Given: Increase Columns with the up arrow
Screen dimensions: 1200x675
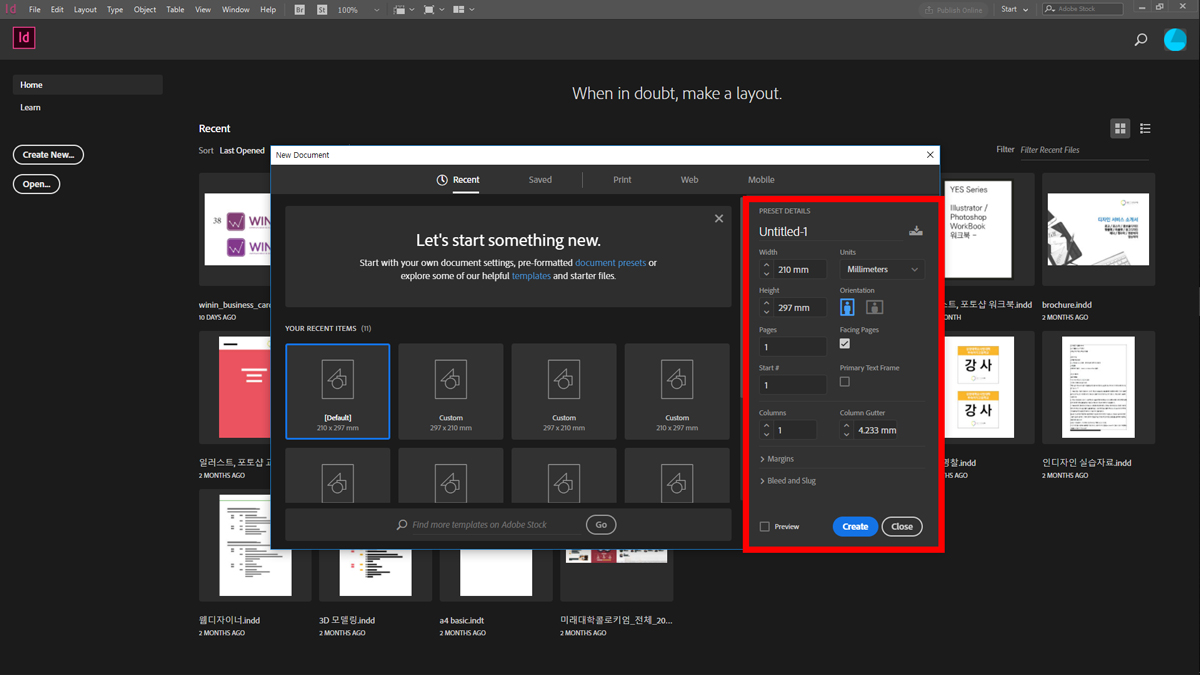Looking at the screenshot, I should tap(766, 426).
